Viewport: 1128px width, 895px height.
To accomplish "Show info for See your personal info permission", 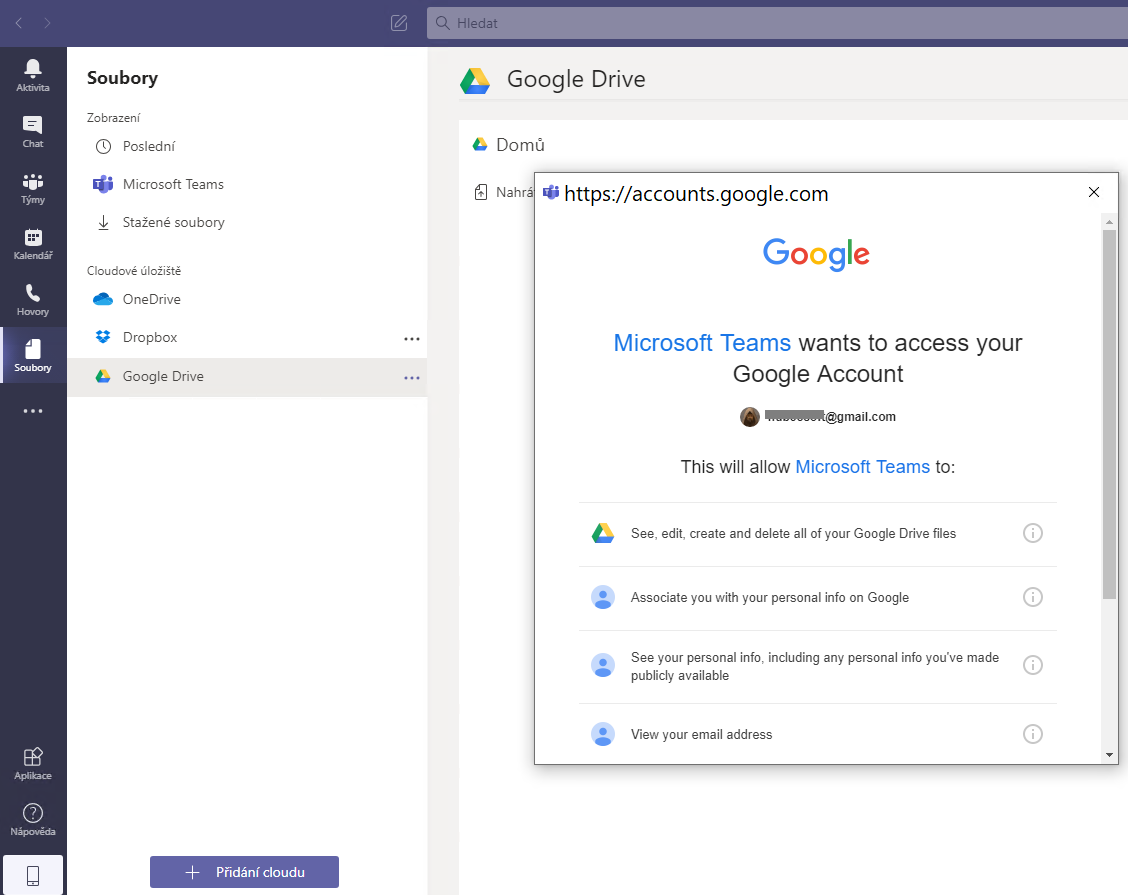I will (1032, 665).
